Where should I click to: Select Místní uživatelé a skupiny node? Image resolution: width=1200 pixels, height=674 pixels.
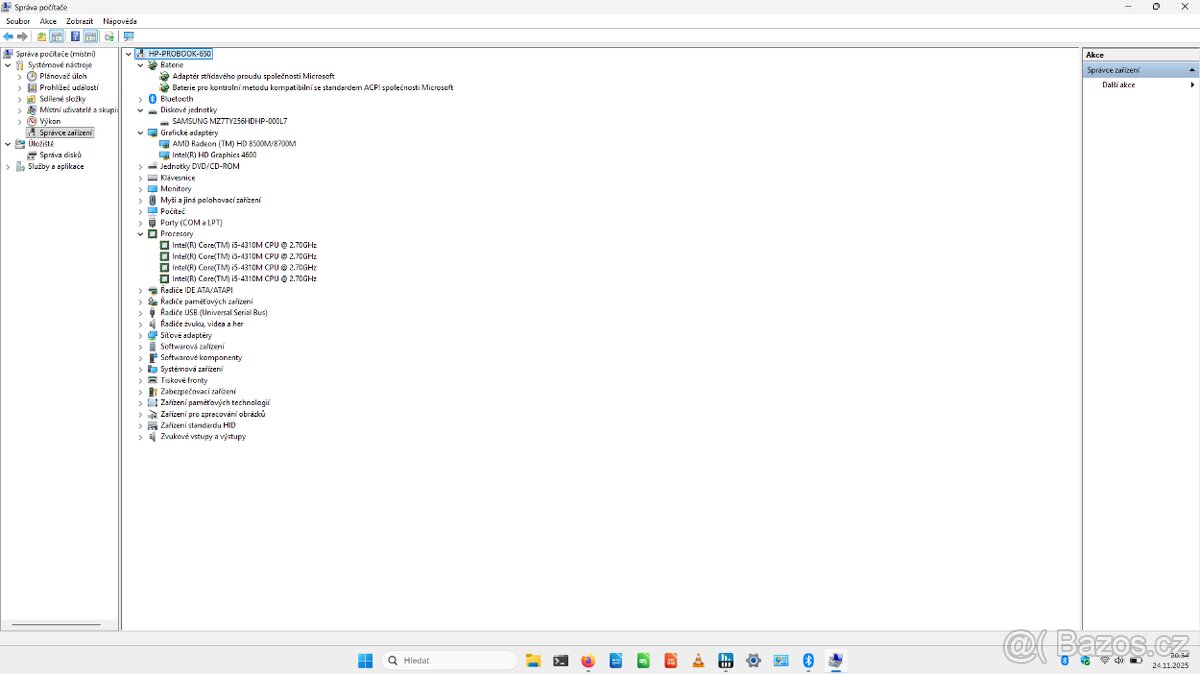coord(78,110)
